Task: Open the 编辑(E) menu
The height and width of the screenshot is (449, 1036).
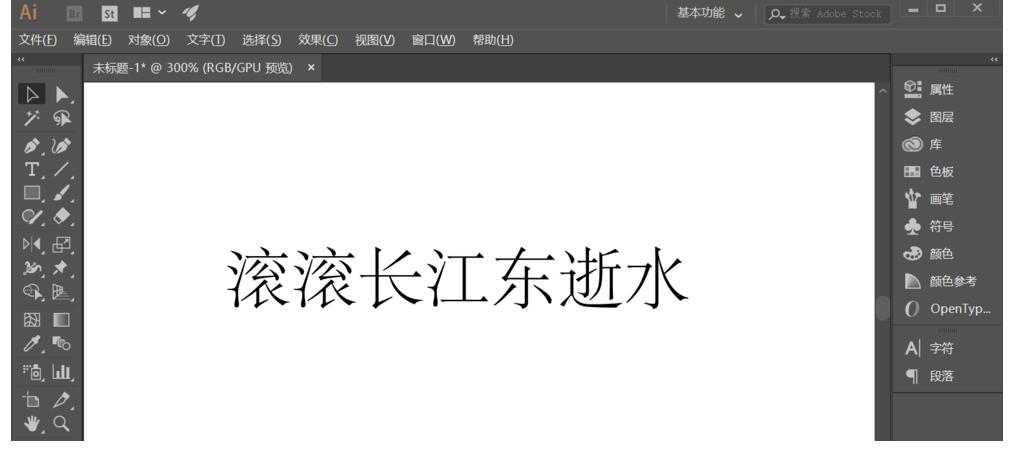Action: (x=92, y=40)
